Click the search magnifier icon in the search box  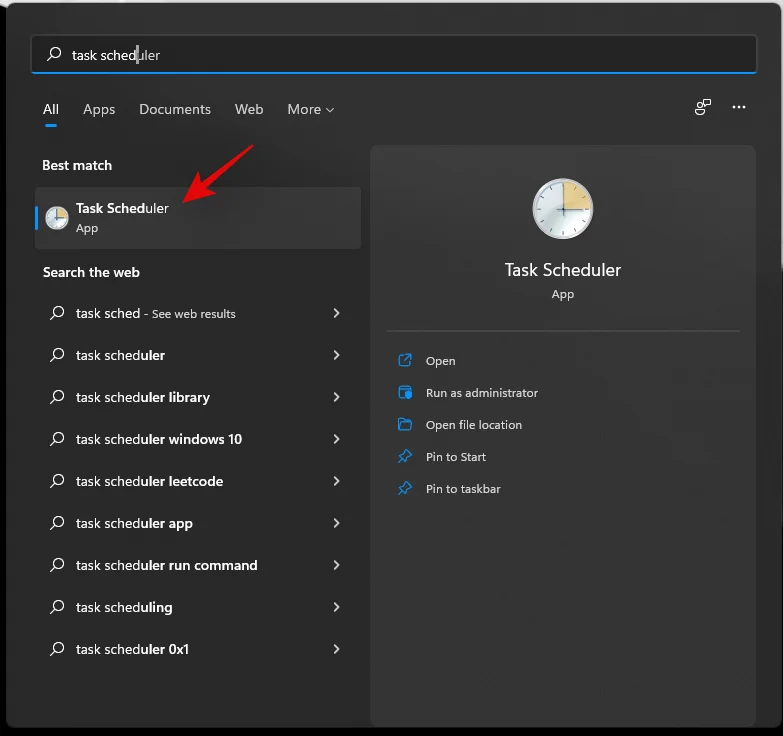click(54, 54)
